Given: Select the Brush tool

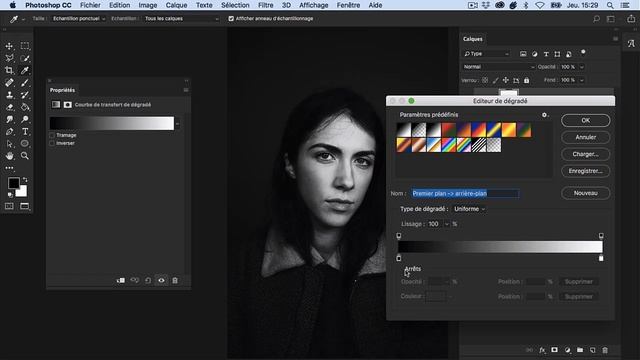Looking at the screenshot, I should pos(25,83).
